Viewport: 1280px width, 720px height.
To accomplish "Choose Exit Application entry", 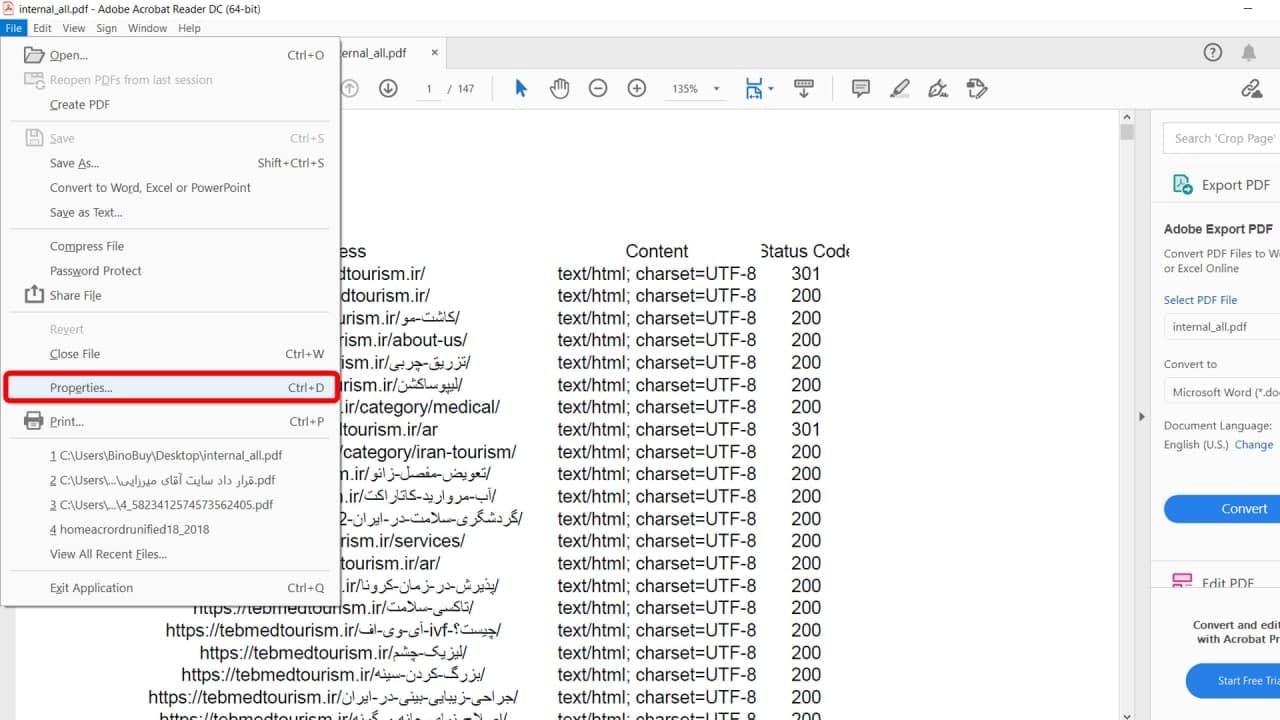I will [x=171, y=587].
